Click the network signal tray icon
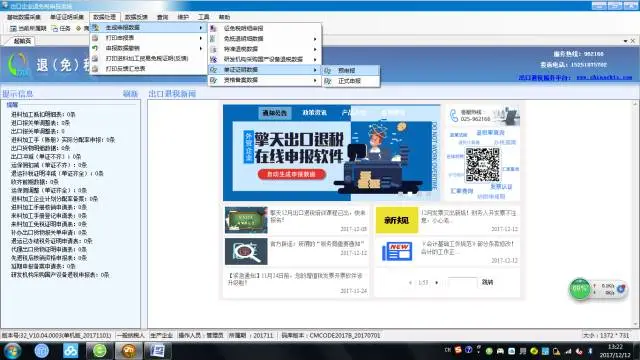This screenshot has height=360, width=640. coord(568,351)
